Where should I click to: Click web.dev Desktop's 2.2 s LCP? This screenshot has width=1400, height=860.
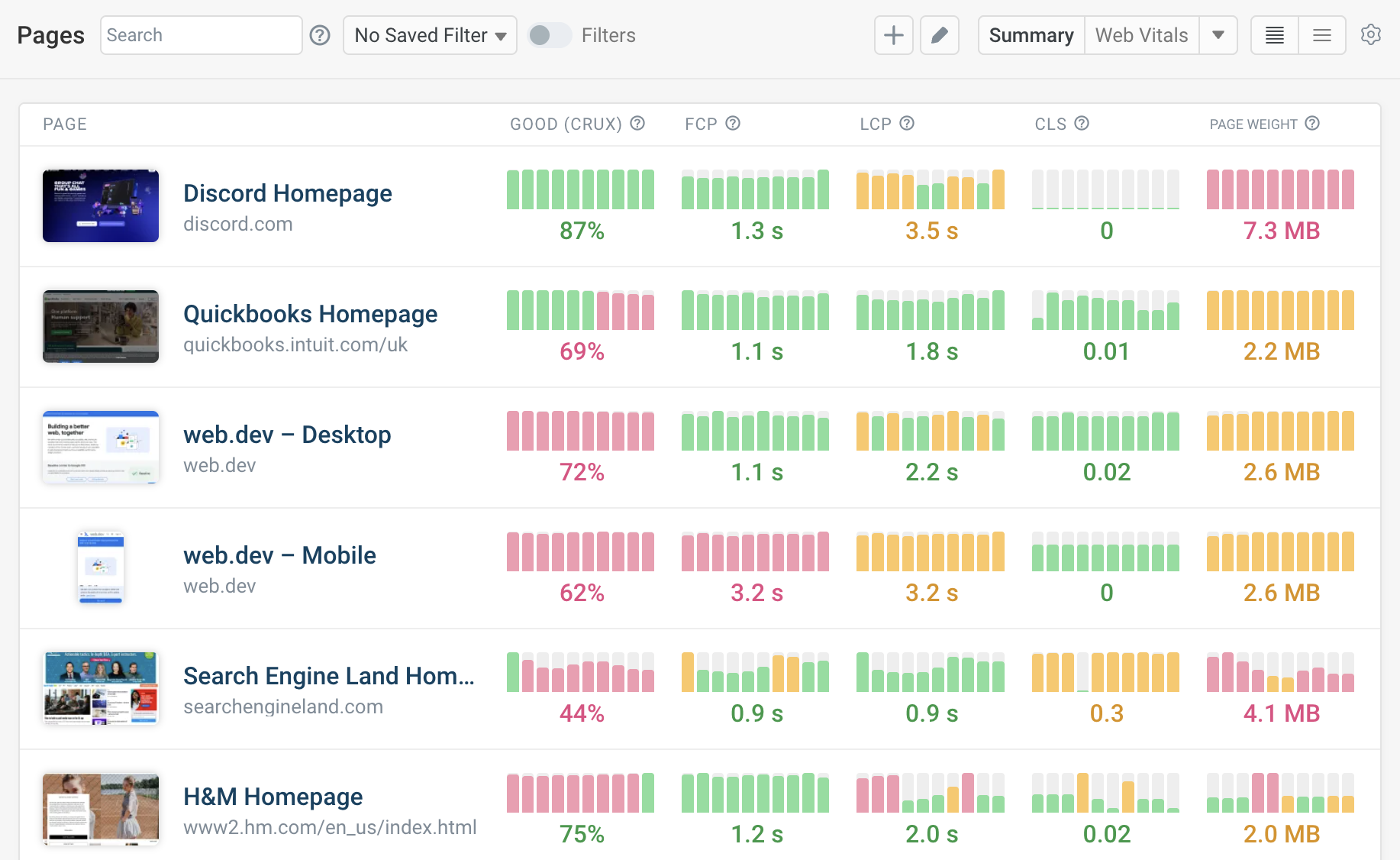(931, 472)
